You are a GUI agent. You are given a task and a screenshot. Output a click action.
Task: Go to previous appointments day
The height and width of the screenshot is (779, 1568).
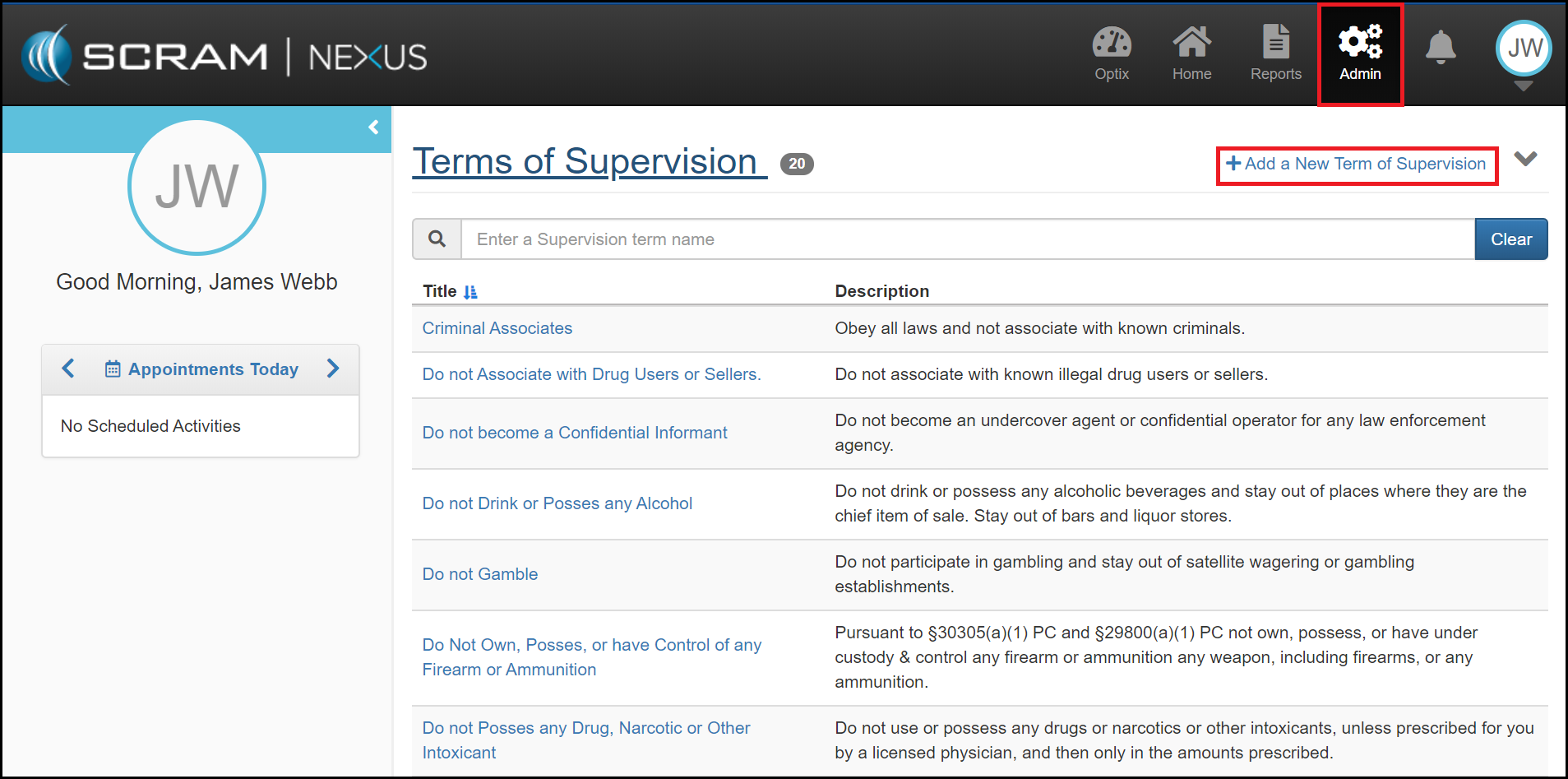[x=68, y=369]
